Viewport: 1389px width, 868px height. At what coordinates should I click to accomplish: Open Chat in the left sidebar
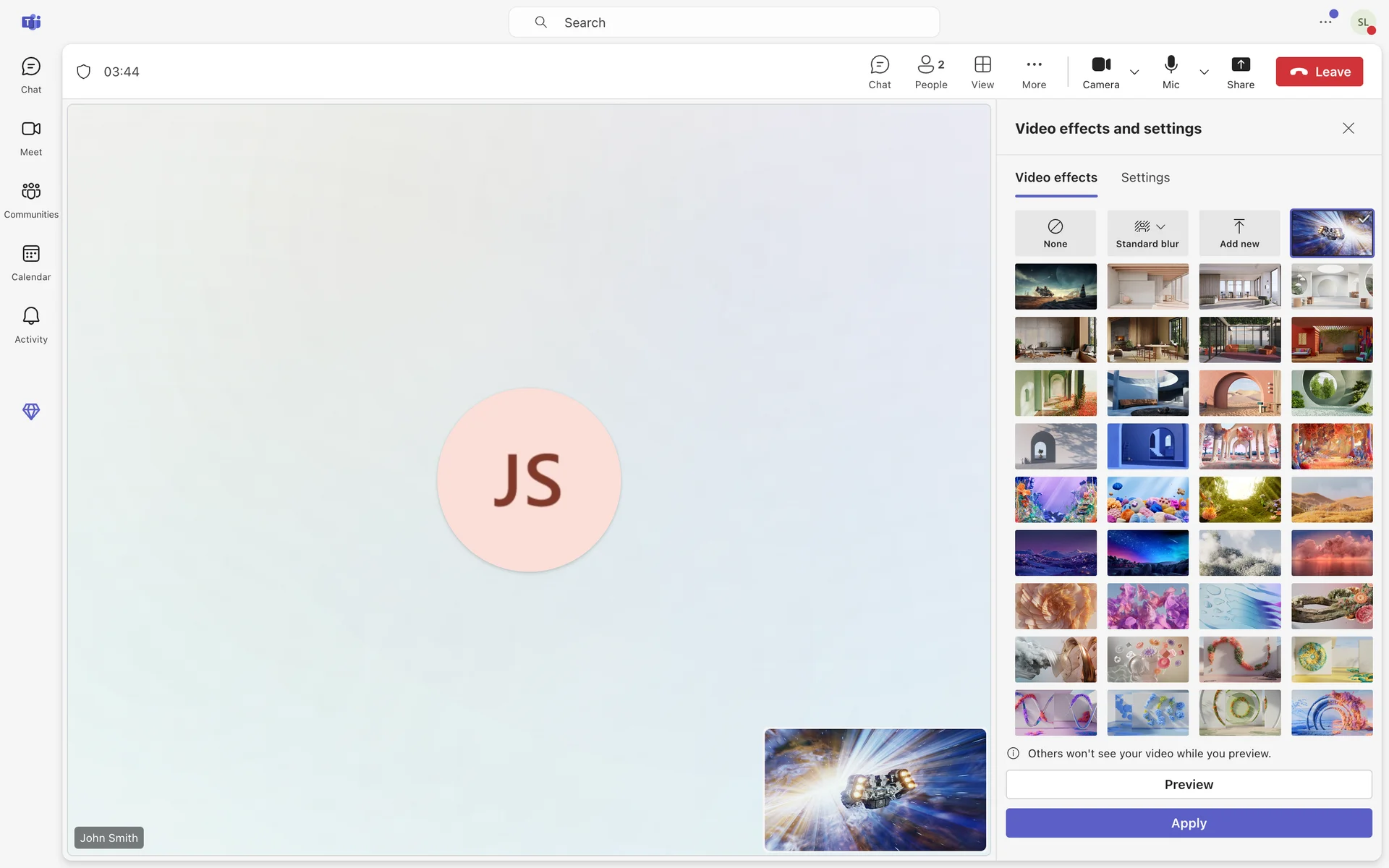coord(30,75)
